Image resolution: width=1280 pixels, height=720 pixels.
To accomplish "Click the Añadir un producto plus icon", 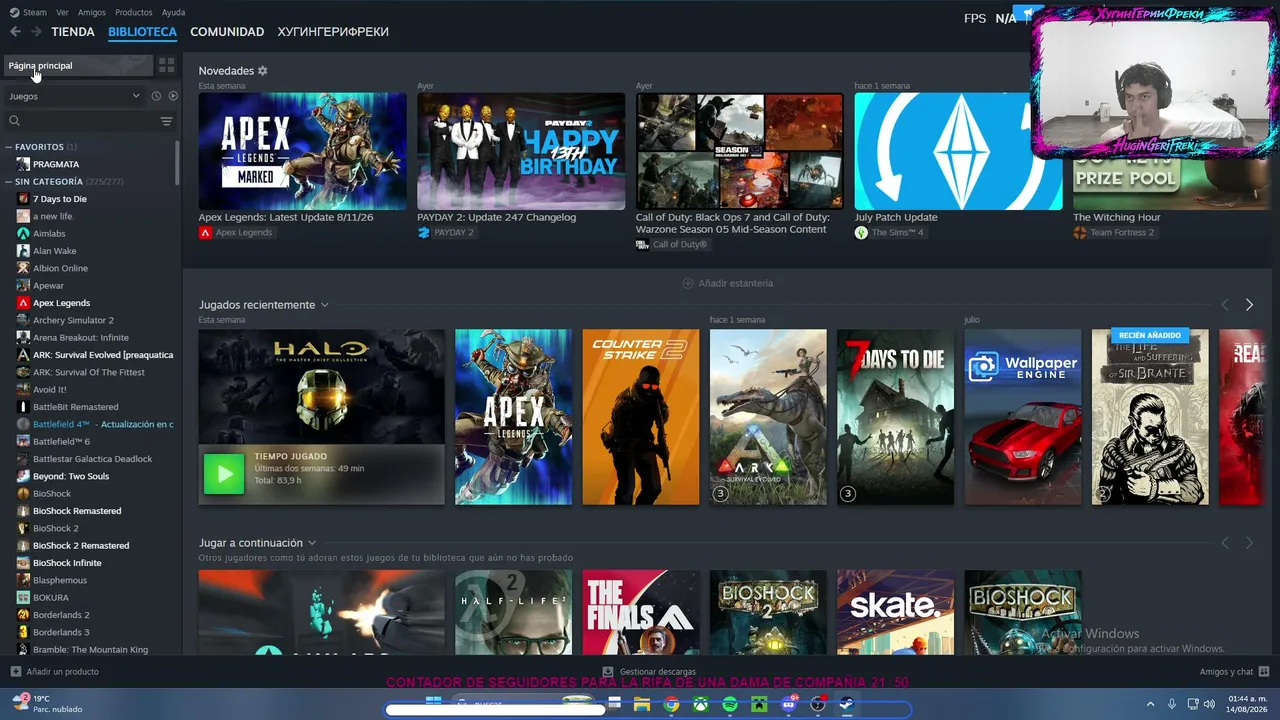I will click(15, 672).
